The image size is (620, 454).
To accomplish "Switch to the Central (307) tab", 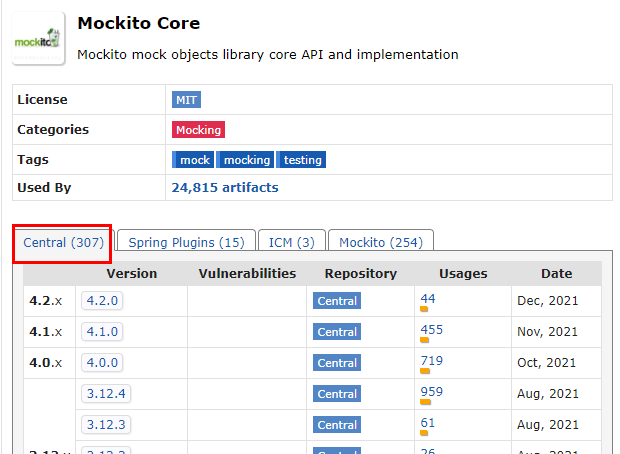I will coord(63,242).
